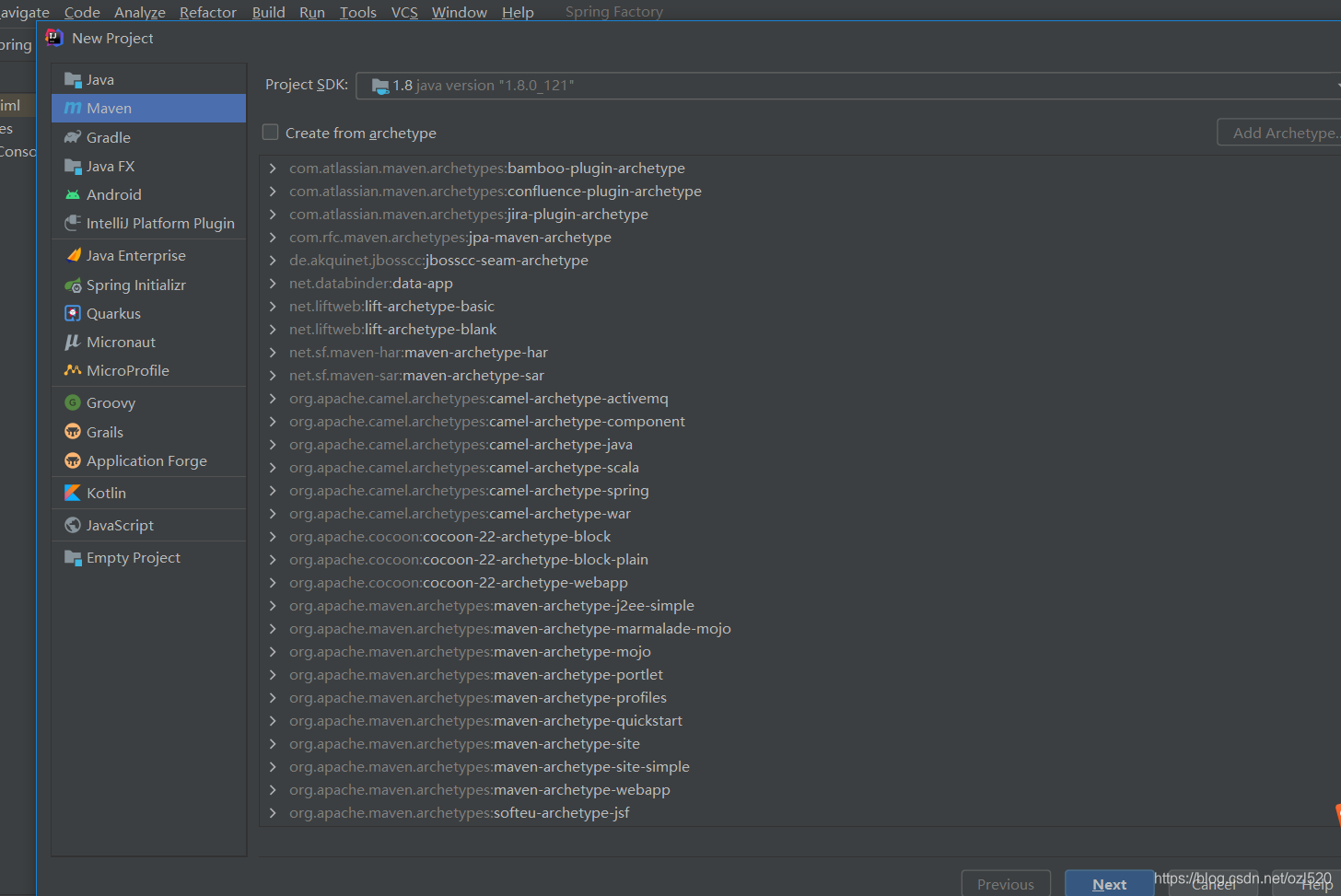Click the Groovy green circle icon
The width and height of the screenshot is (1341, 896).
click(x=73, y=403)
